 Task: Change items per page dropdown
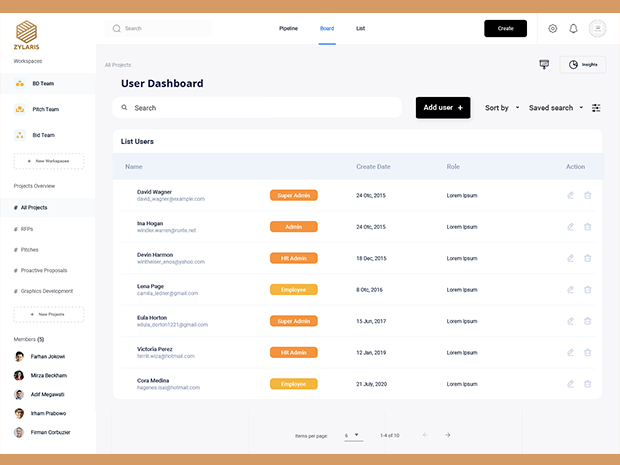click(352, 435)
